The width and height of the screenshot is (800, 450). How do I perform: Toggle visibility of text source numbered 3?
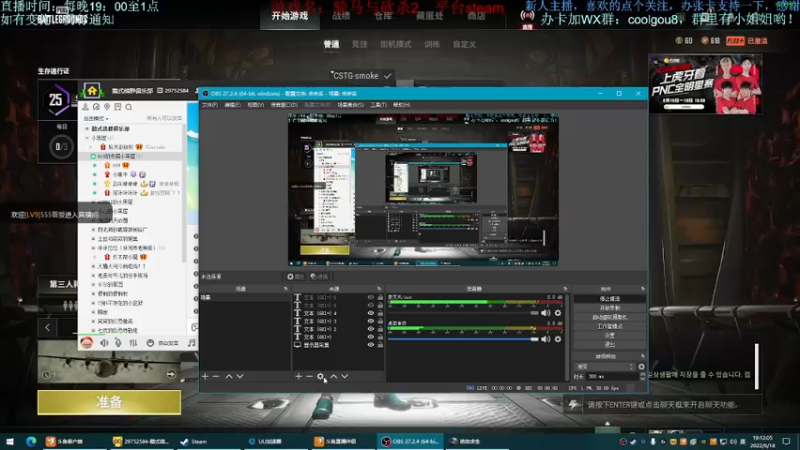(x=371, y=321)
